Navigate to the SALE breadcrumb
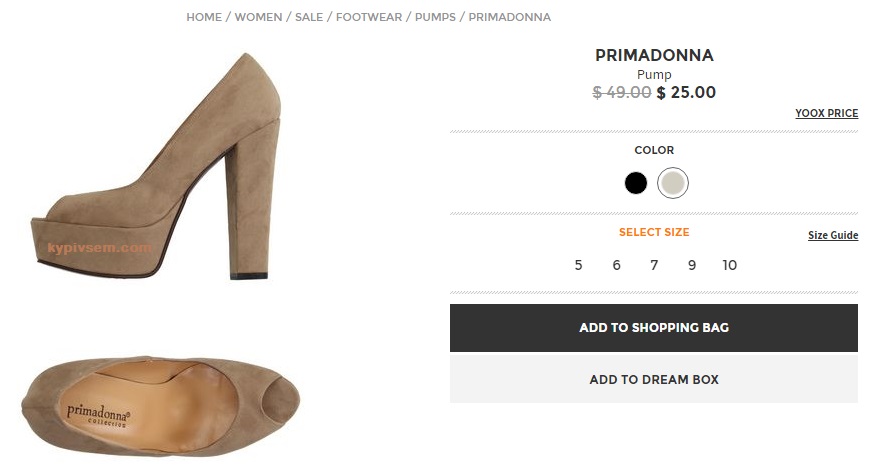889x473 pixels. 309,17
